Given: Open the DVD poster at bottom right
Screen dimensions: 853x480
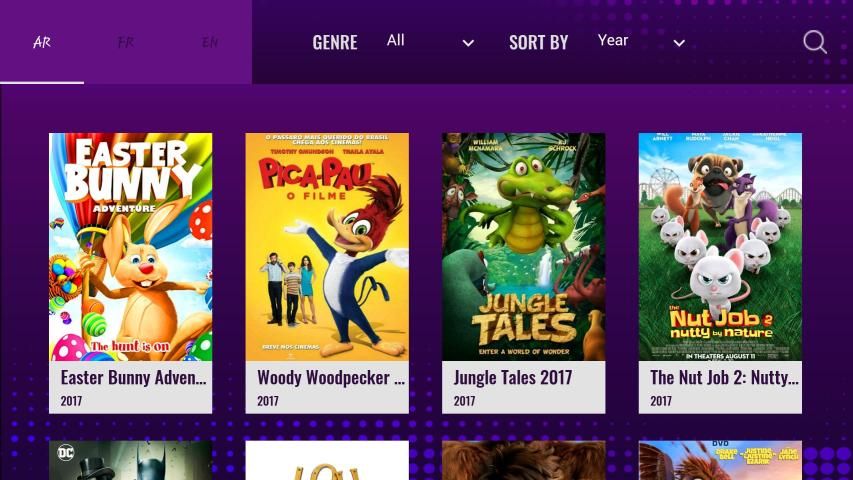Looking at the screenshot, I should click(720, 460).
